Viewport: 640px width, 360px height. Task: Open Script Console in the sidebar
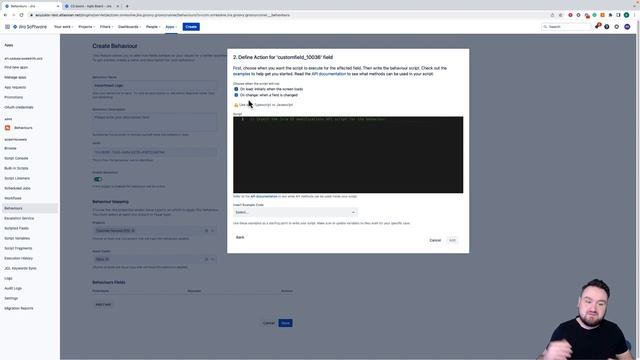16,158
